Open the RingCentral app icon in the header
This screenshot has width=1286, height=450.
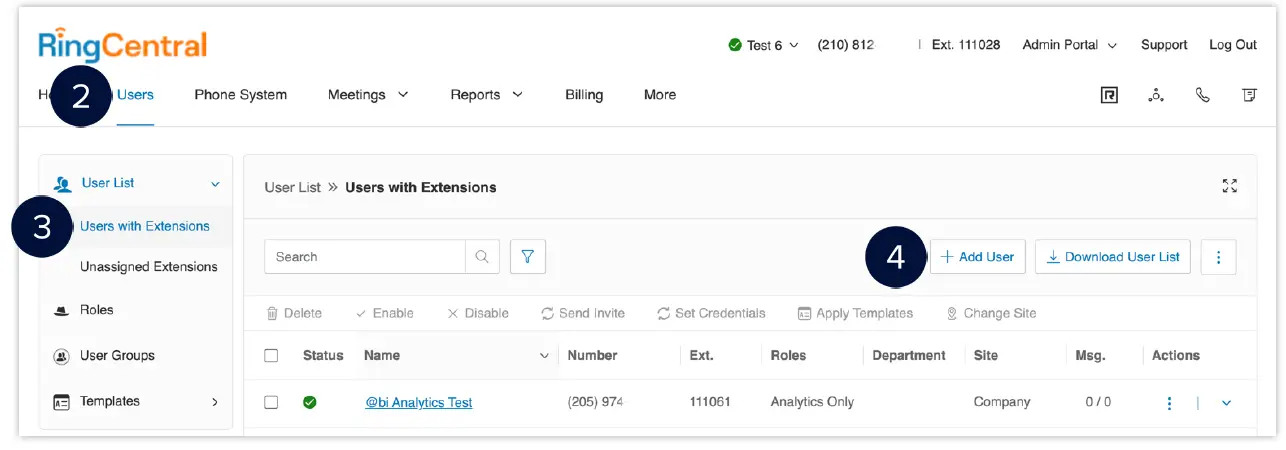1108,95
